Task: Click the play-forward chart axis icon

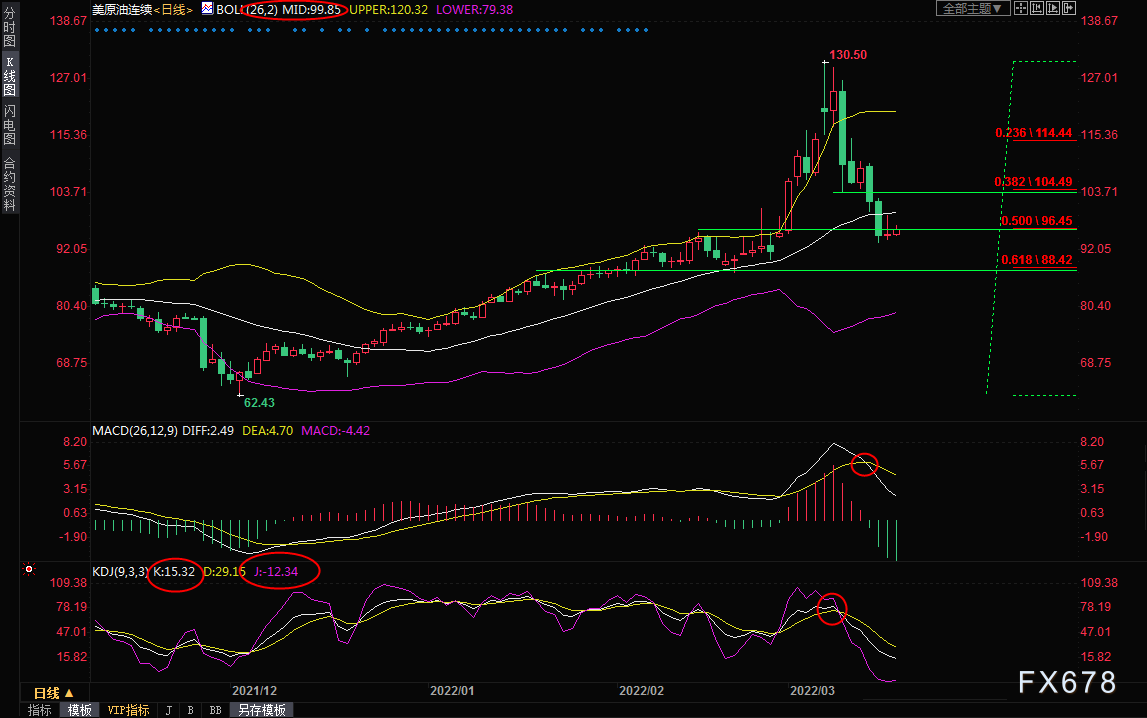Action: [x=1053, y=9]
